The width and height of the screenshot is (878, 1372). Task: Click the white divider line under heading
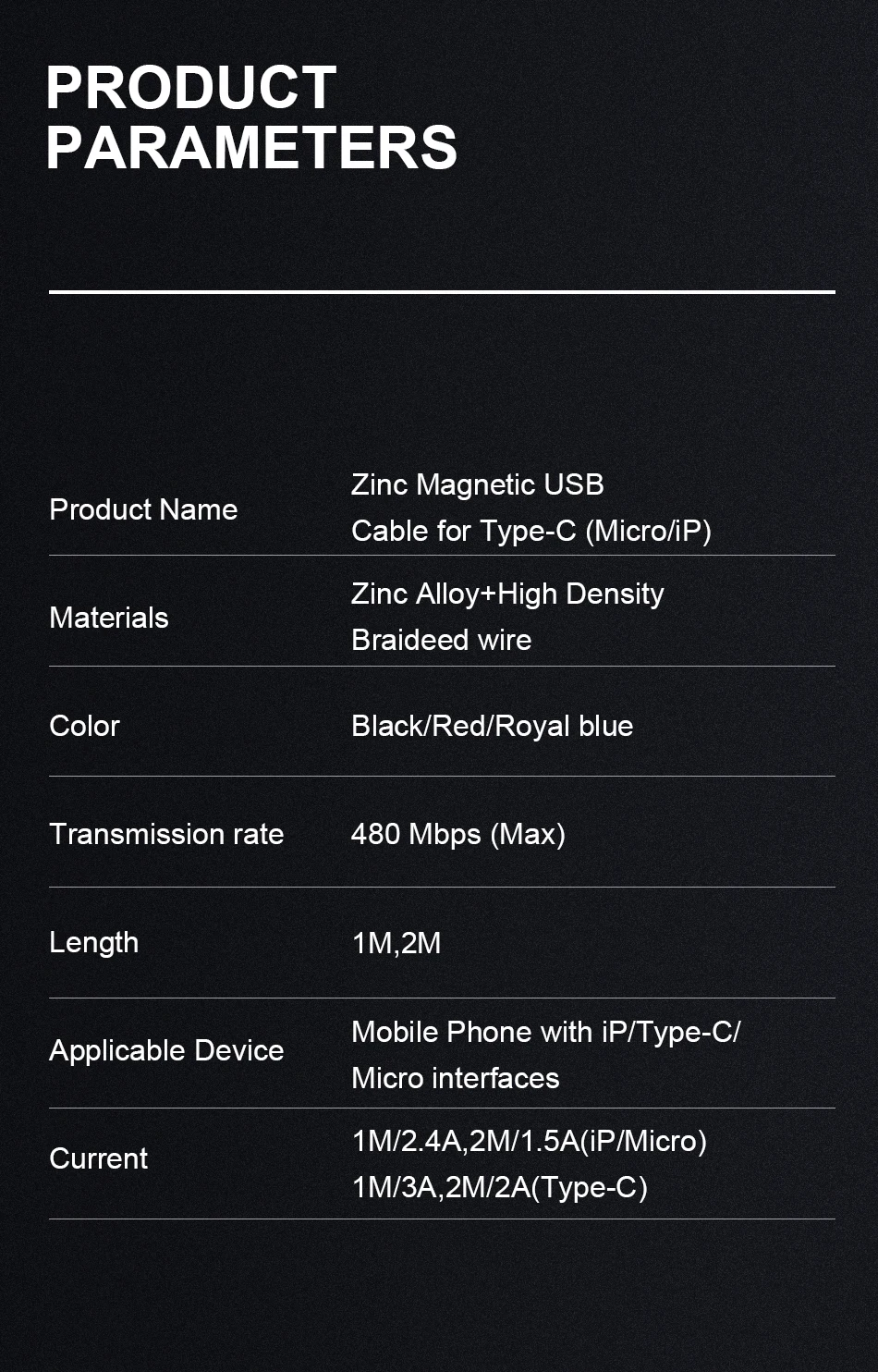442,292
